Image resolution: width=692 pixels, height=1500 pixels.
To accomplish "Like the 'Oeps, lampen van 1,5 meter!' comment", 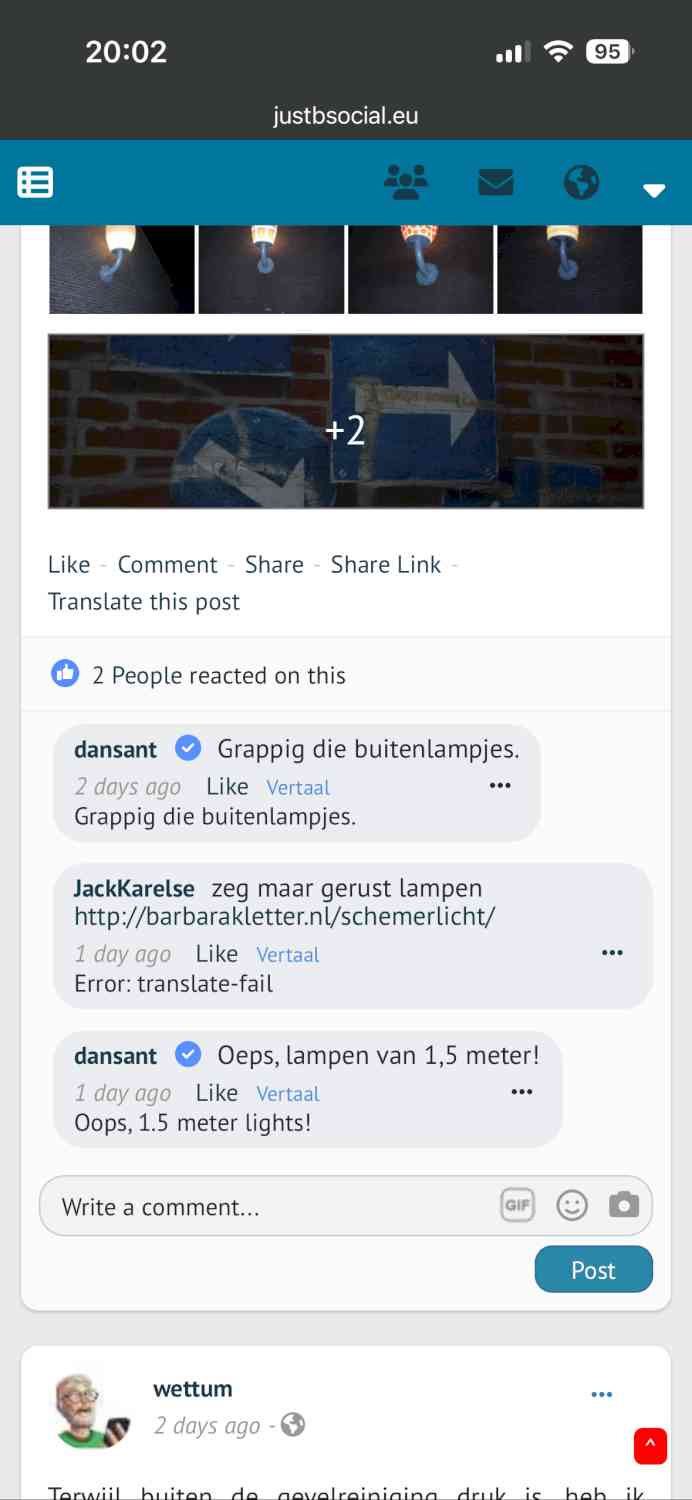I will [x=217, y=1093].
